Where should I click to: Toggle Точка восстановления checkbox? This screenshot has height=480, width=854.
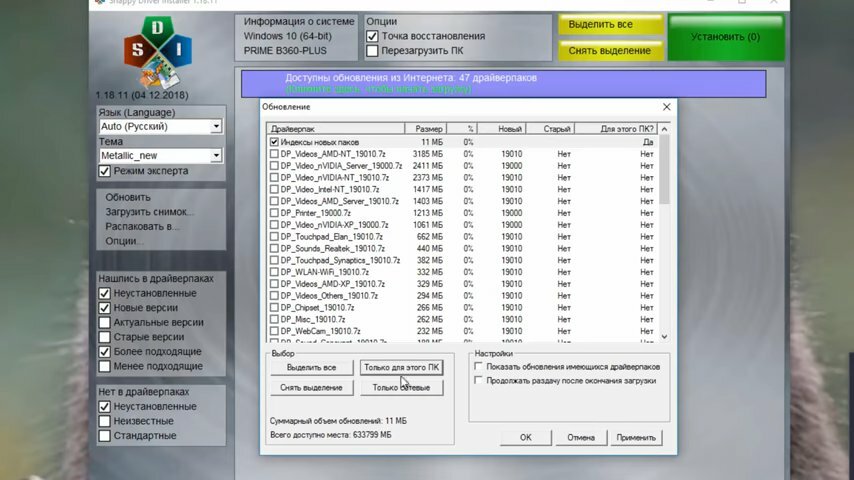point(372,36)
